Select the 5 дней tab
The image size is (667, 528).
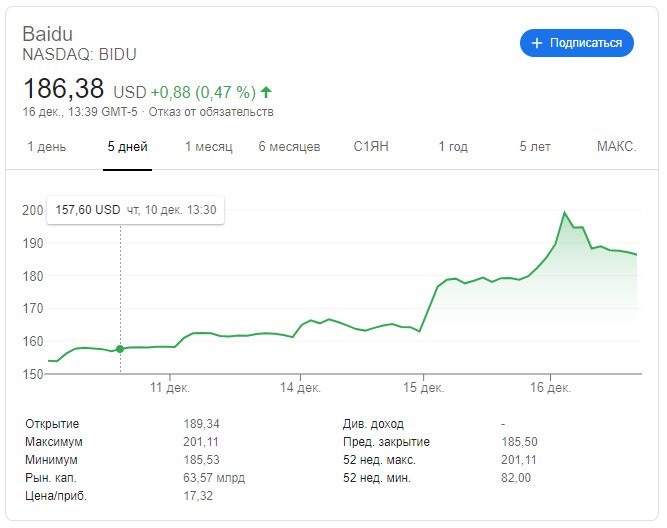127,147
